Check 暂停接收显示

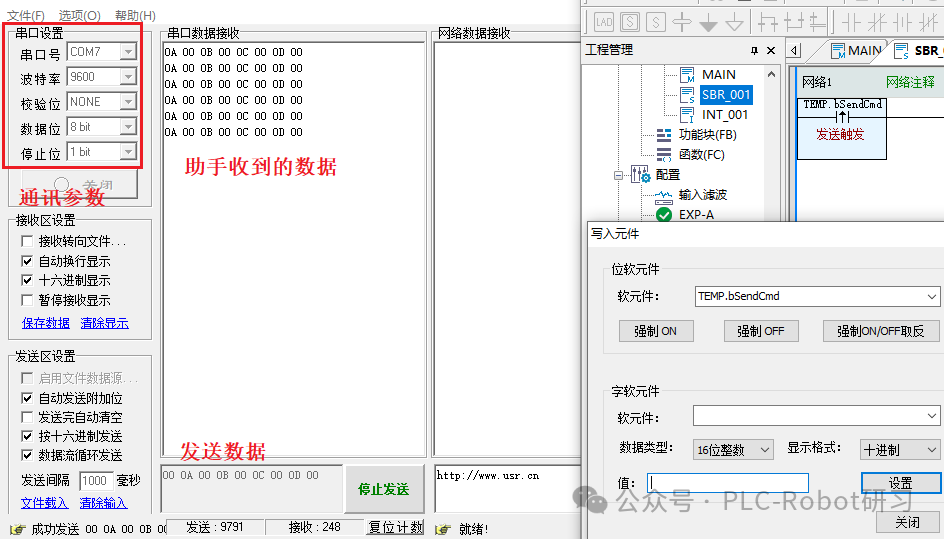[27, 300]
